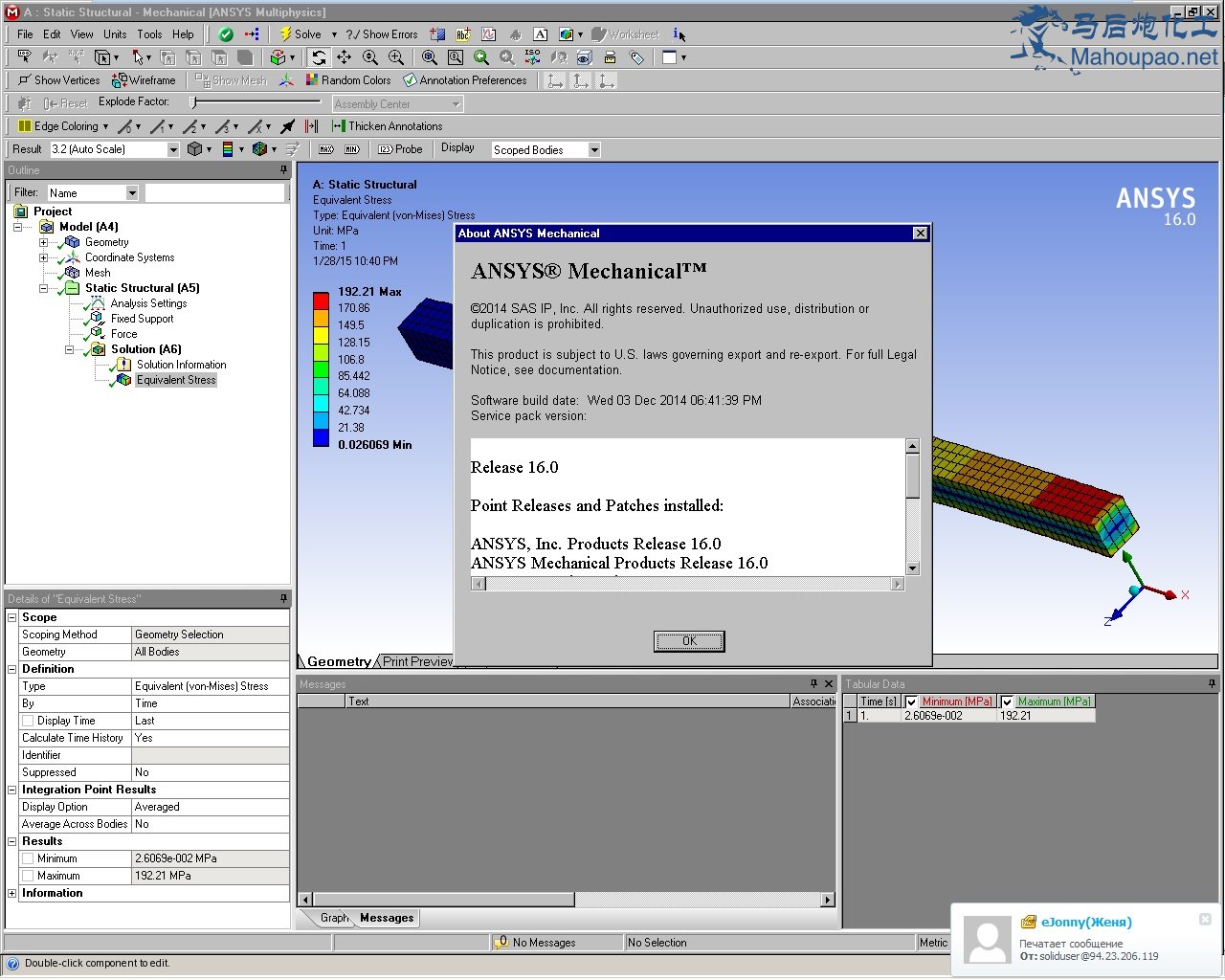This screenshot has width=1225, height=980.
Task: Toggle Wireframe display mode
Action: pos(144,80)
